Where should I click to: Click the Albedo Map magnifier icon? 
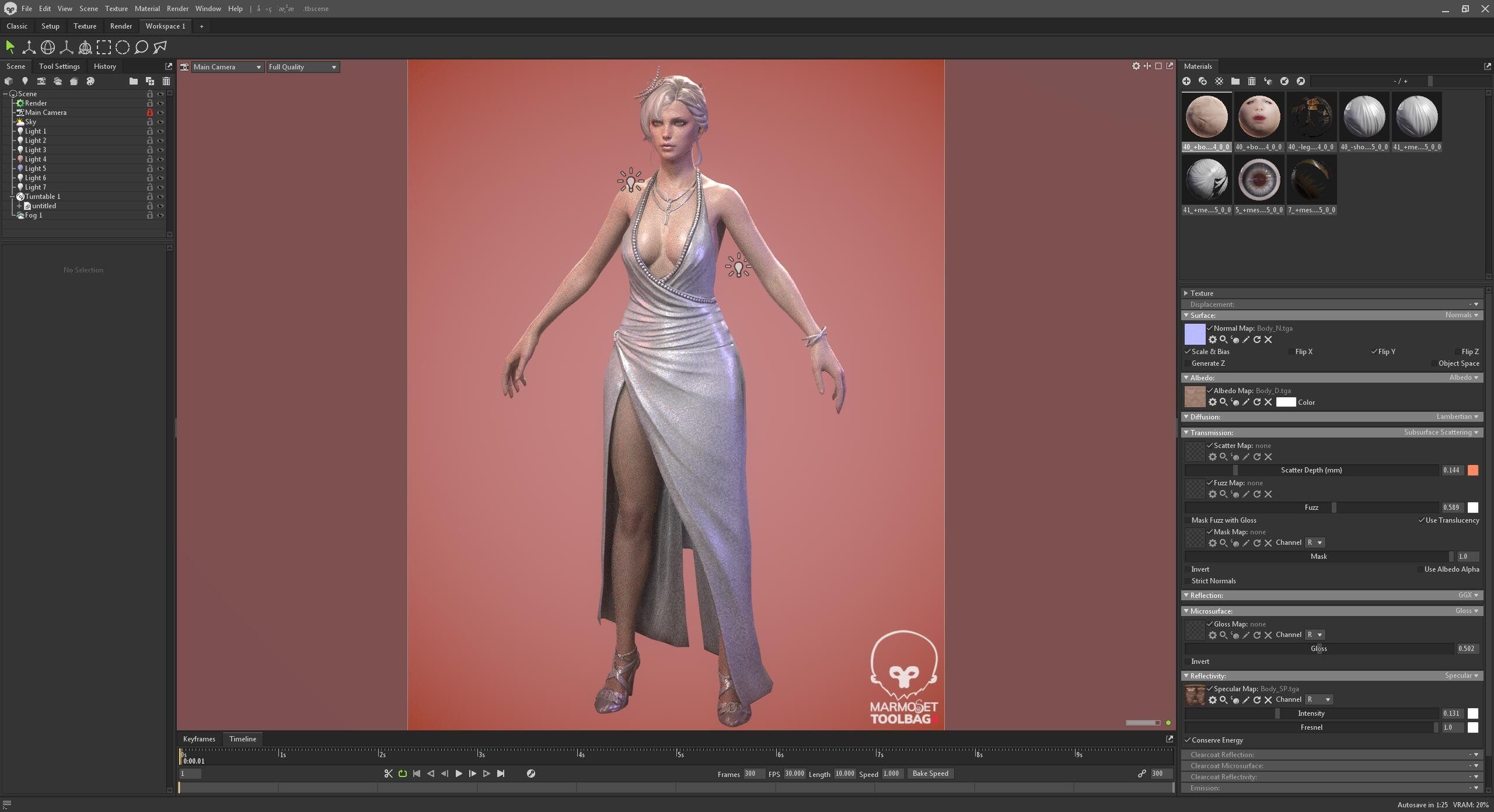pyautogui.click(x=1224, y=402)
